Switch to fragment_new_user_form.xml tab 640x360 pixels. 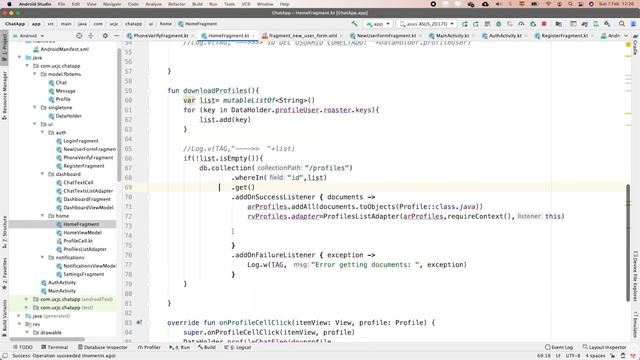pos(302,36)
